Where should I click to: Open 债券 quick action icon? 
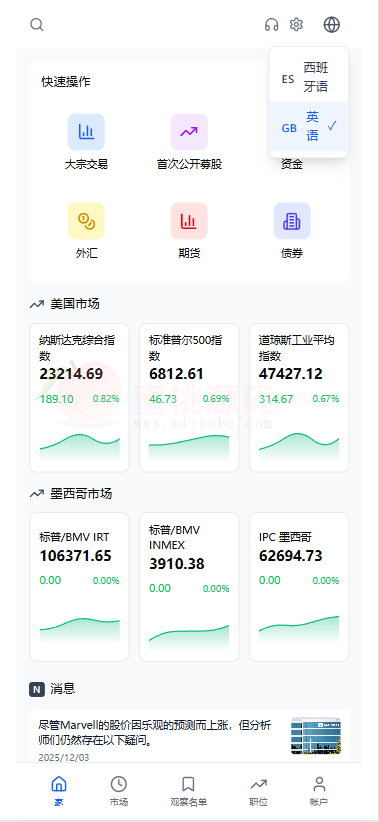292,221
